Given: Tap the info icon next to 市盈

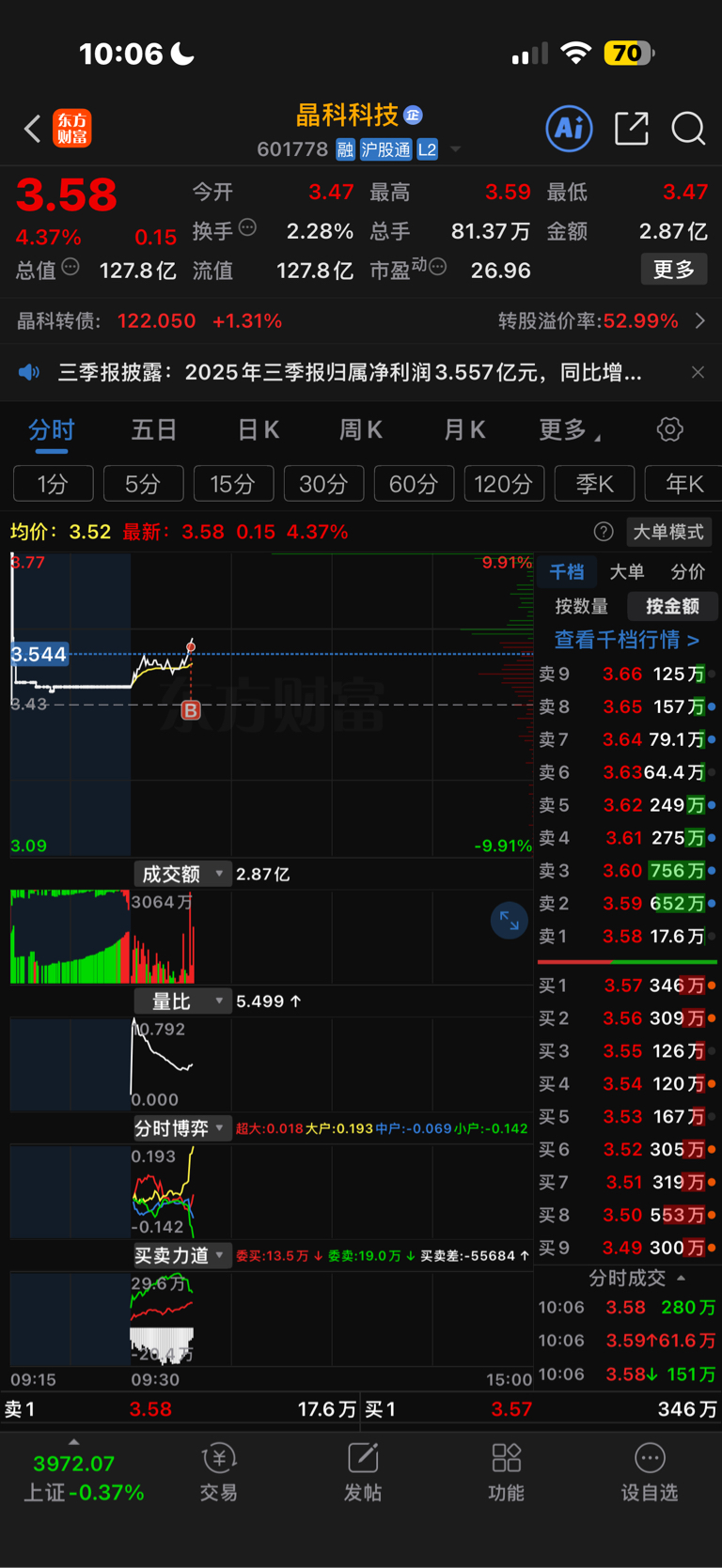Looking at the screenshot, I should [437, 268].
